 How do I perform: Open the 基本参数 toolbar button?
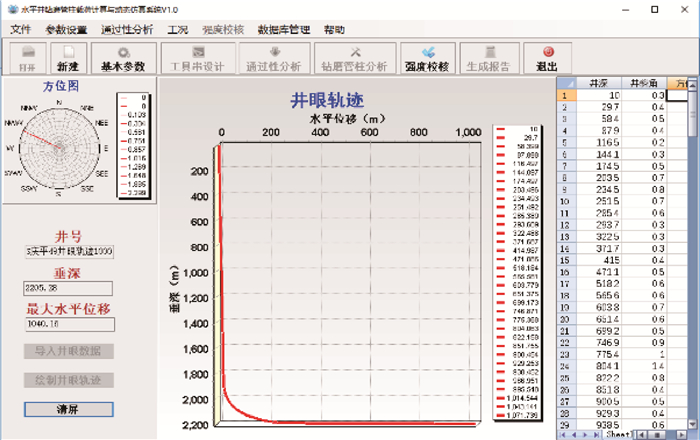click(x=123, y=56)
